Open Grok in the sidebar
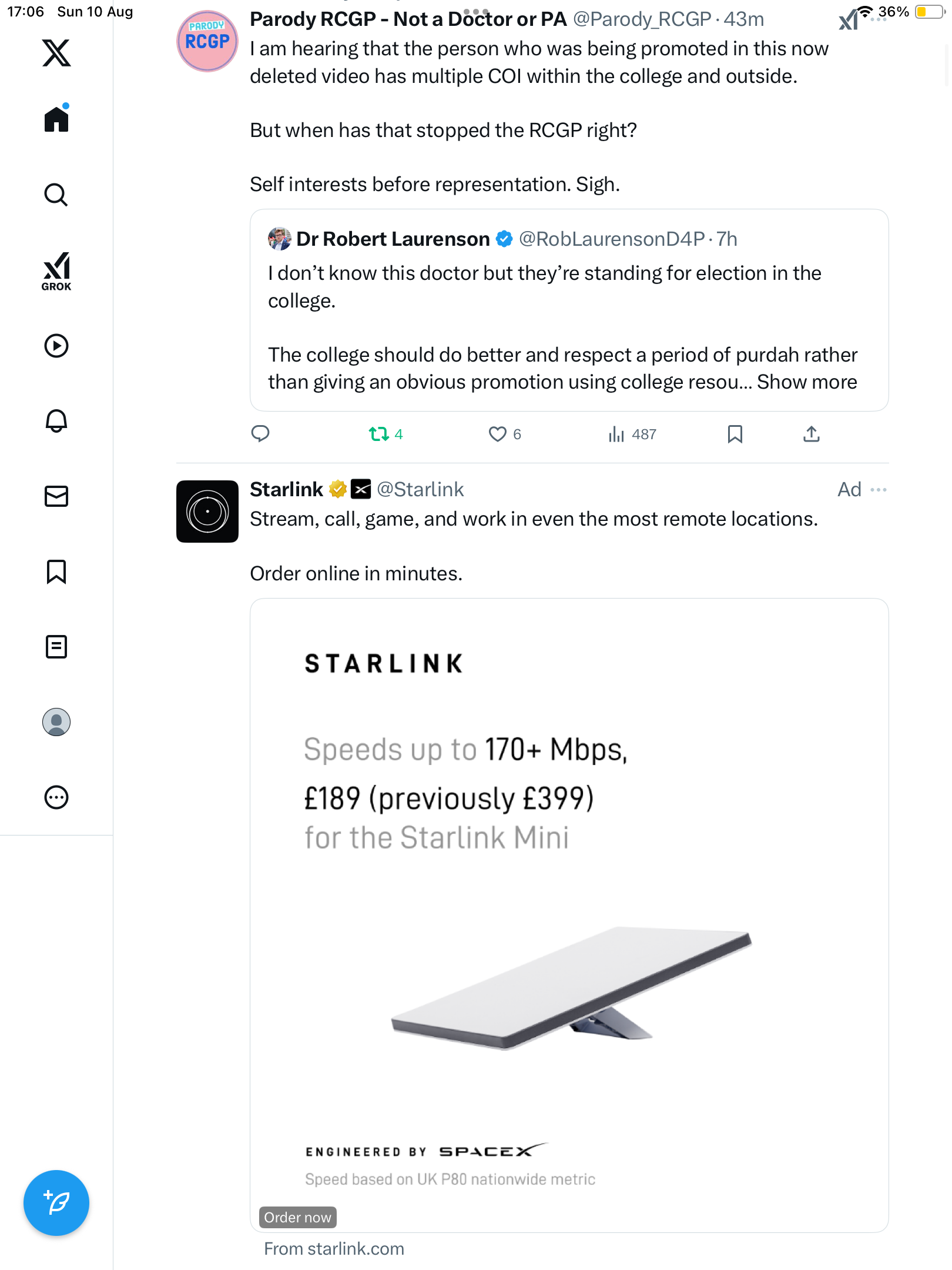Image resolution: width=952 pixels, height=1270 pixels. pos(56,271)
